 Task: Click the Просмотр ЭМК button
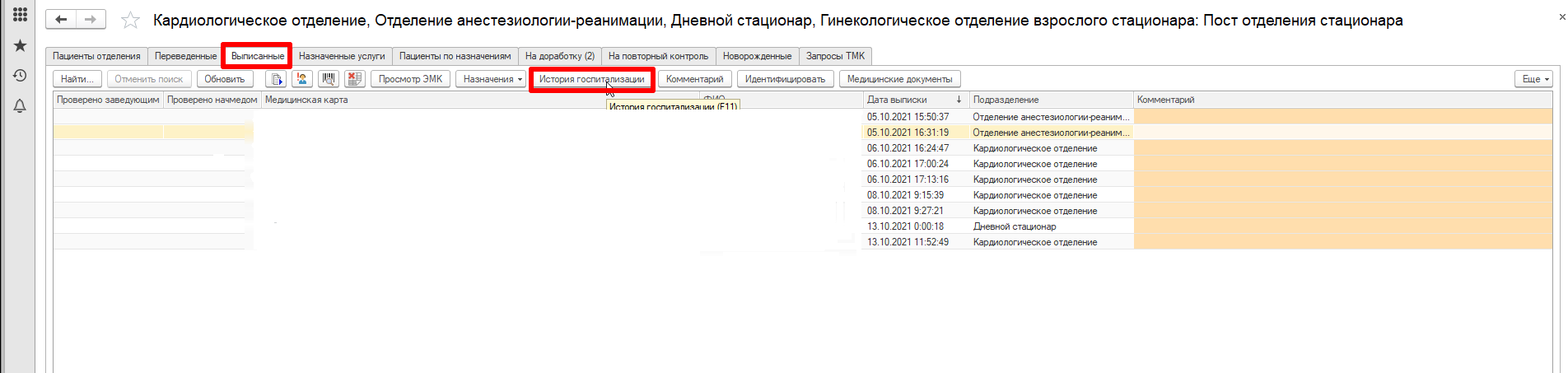(x=410, y=79)
